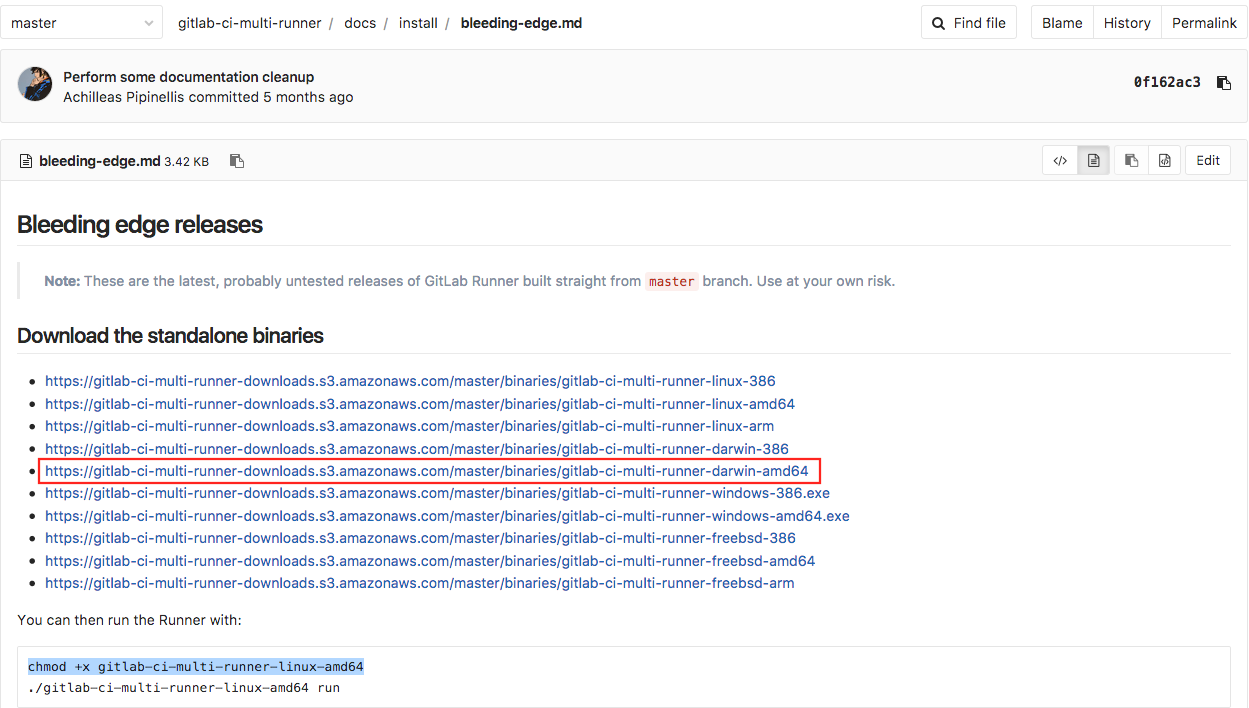Go to the docs breadcrumb folder
This screenshot has height=708, width=1249.
[360, 23]
